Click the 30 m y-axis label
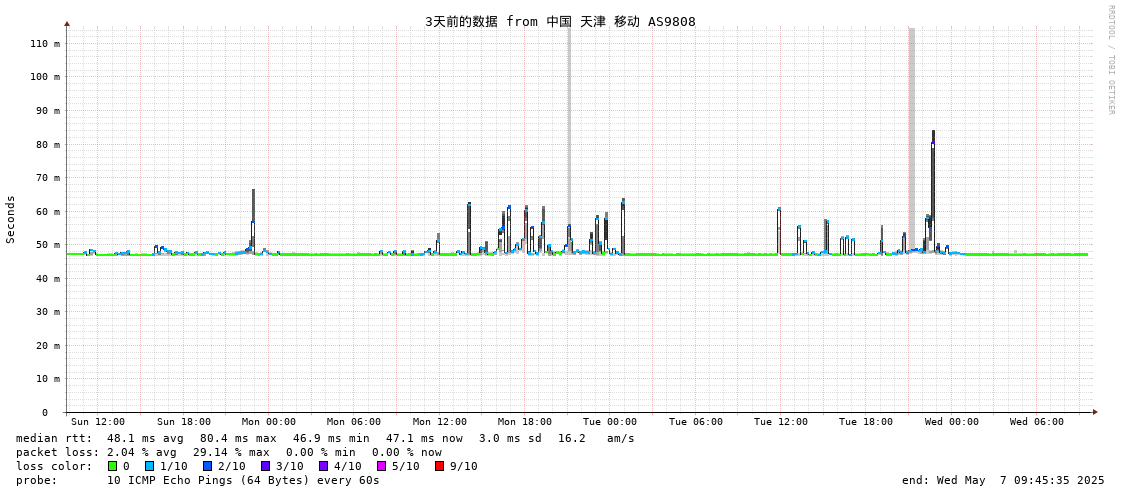Image resolution: width=1121 pixels, height=494 pixels. (x=49, y=312)
